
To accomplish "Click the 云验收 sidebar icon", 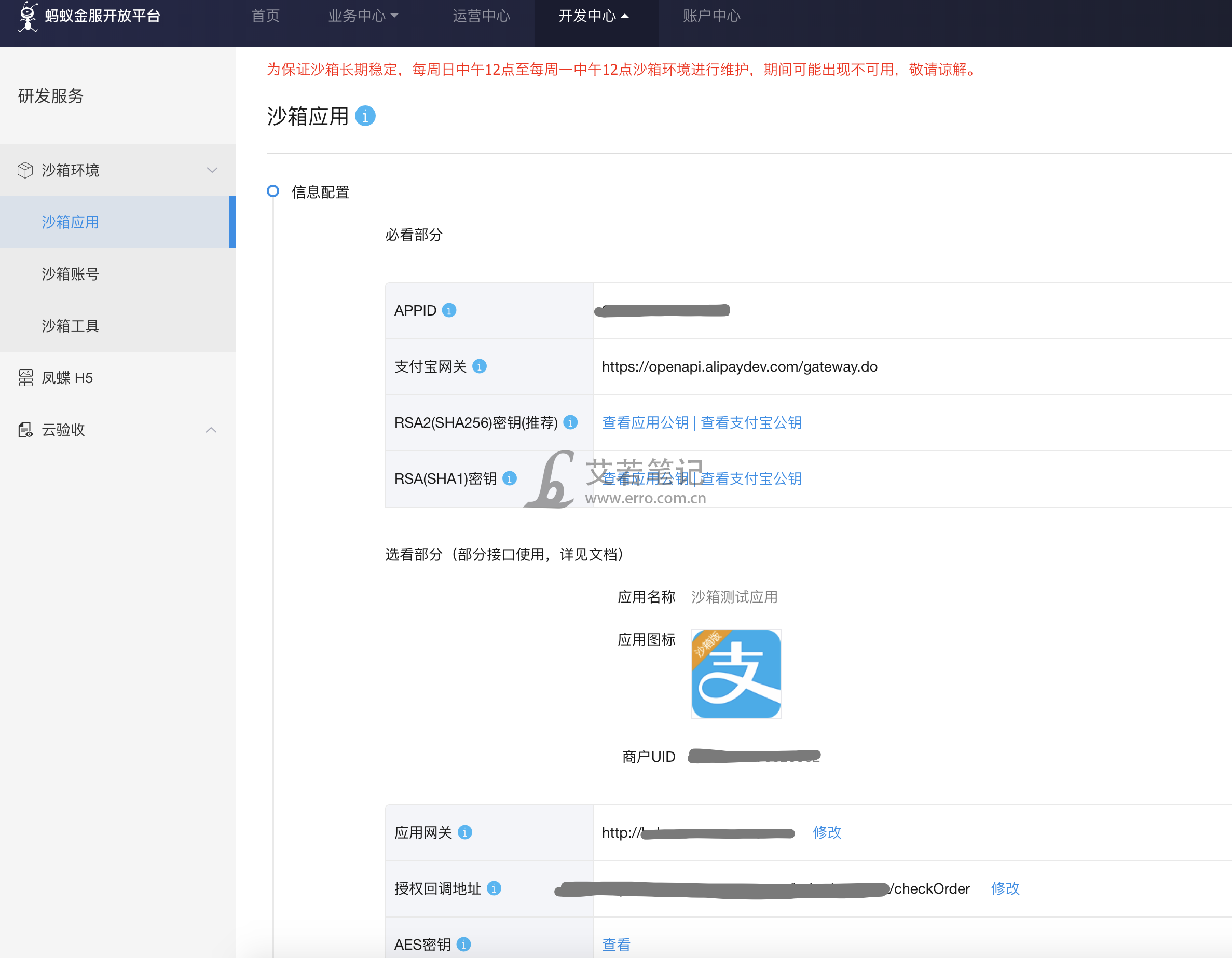I will [x=25, y=430].
